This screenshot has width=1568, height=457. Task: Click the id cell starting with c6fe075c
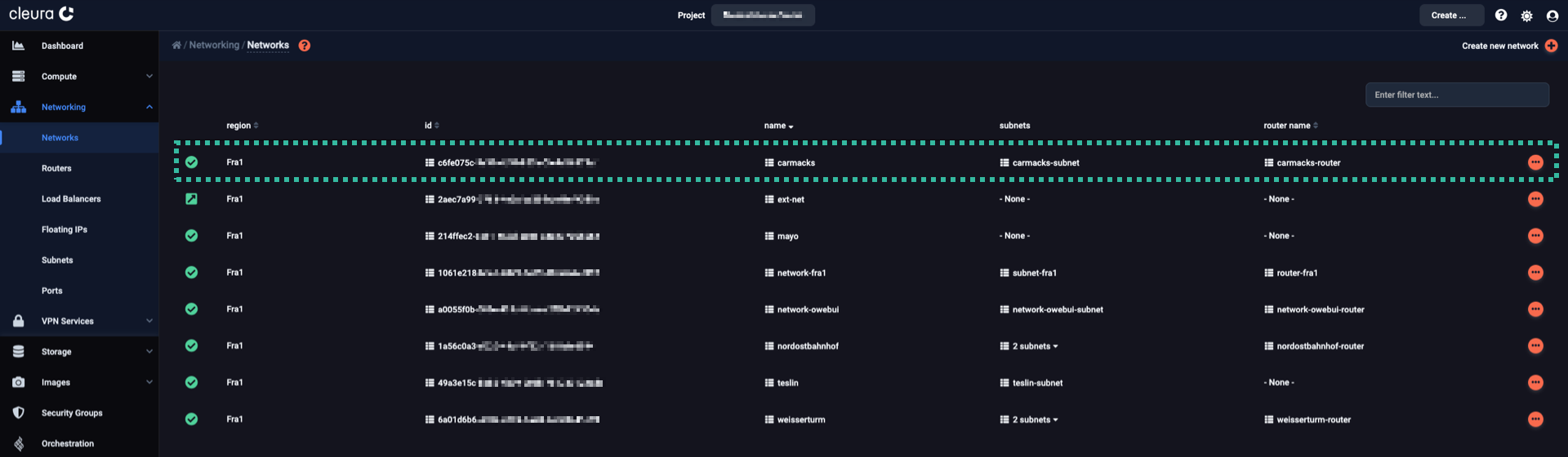pyautogui.click(x=511, y=163)
